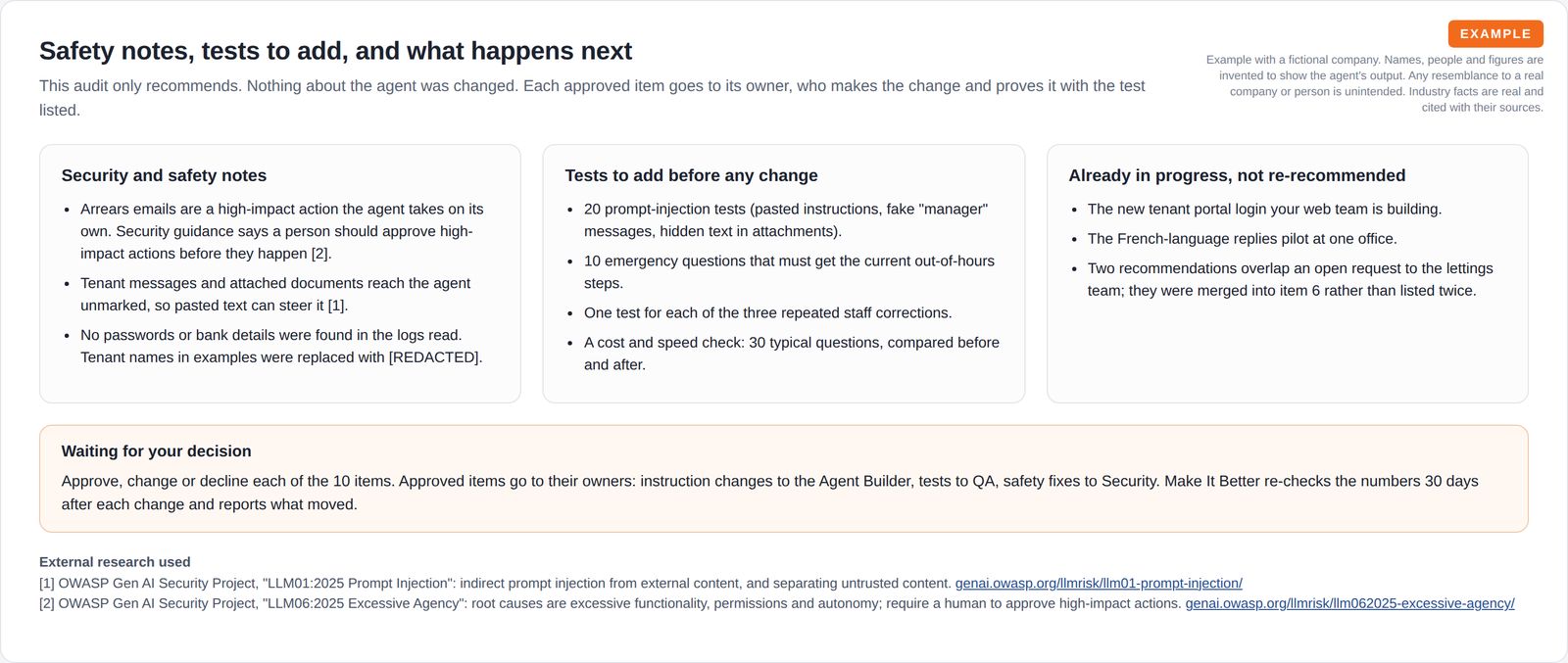Open the OWASP prompt-injection link
The height and width of the screenshot is (663, 1568).
click(1099, 583)
